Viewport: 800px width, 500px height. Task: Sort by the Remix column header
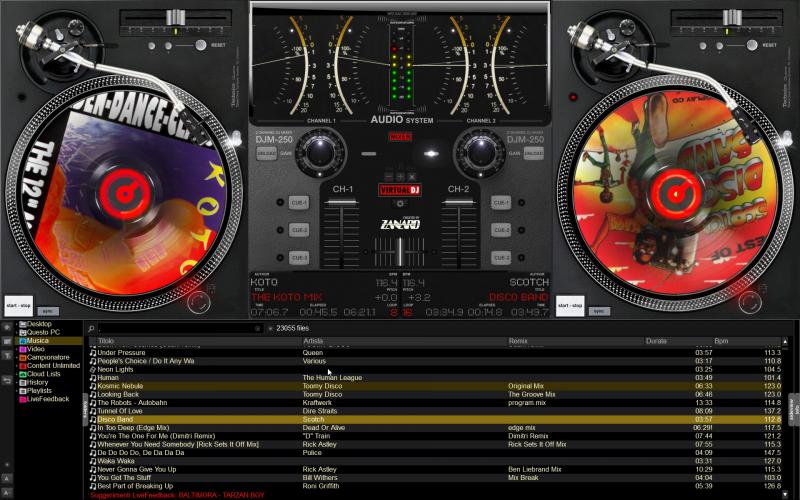pos(576,341)
